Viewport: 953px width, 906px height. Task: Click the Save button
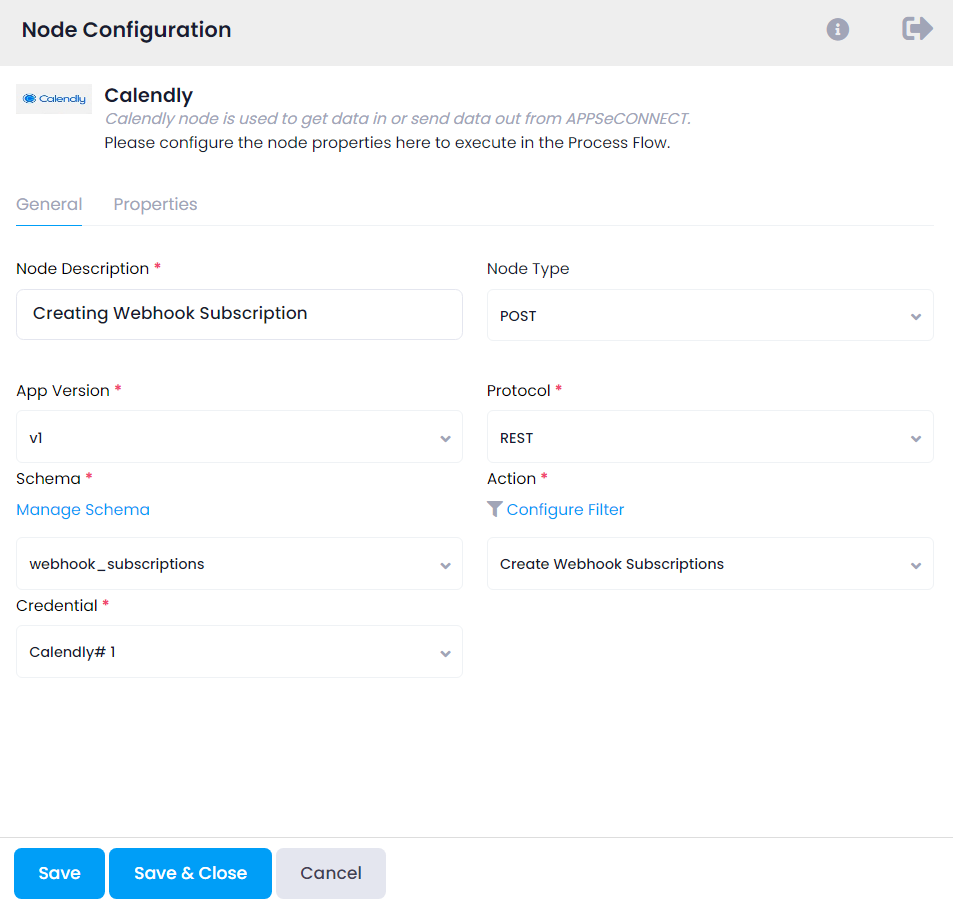[x=58, y=873]
